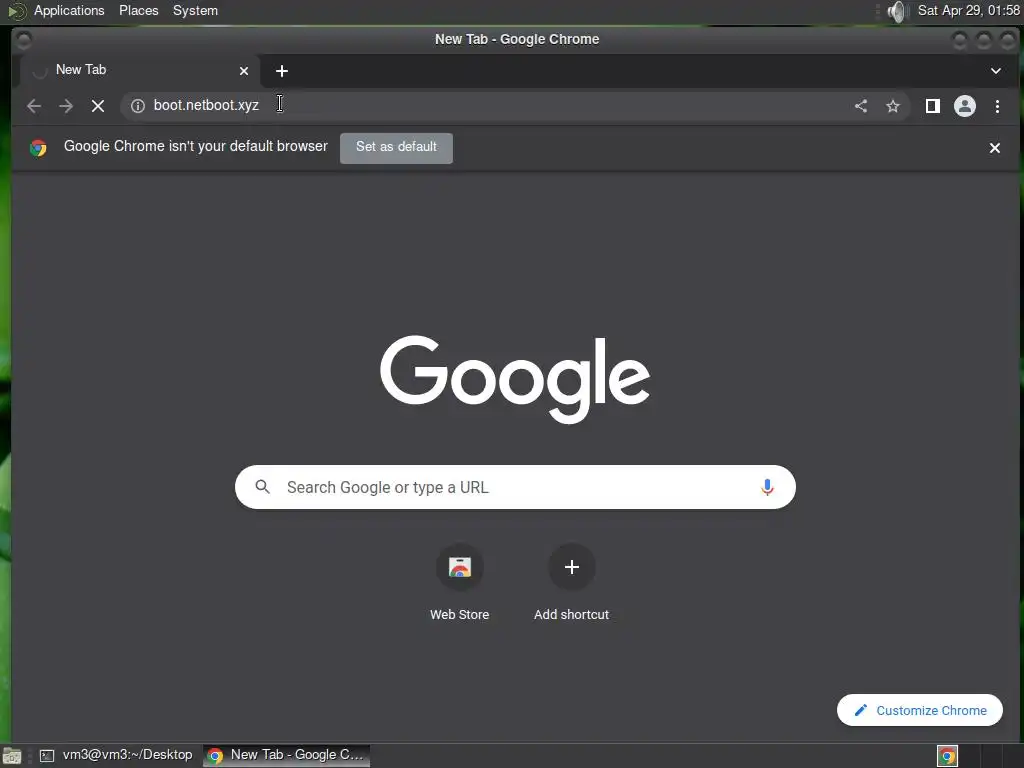The width and height of the screenshot is (1024, 768).
Task: Click the Web Store label text
Action: click(x=460, y=615)
